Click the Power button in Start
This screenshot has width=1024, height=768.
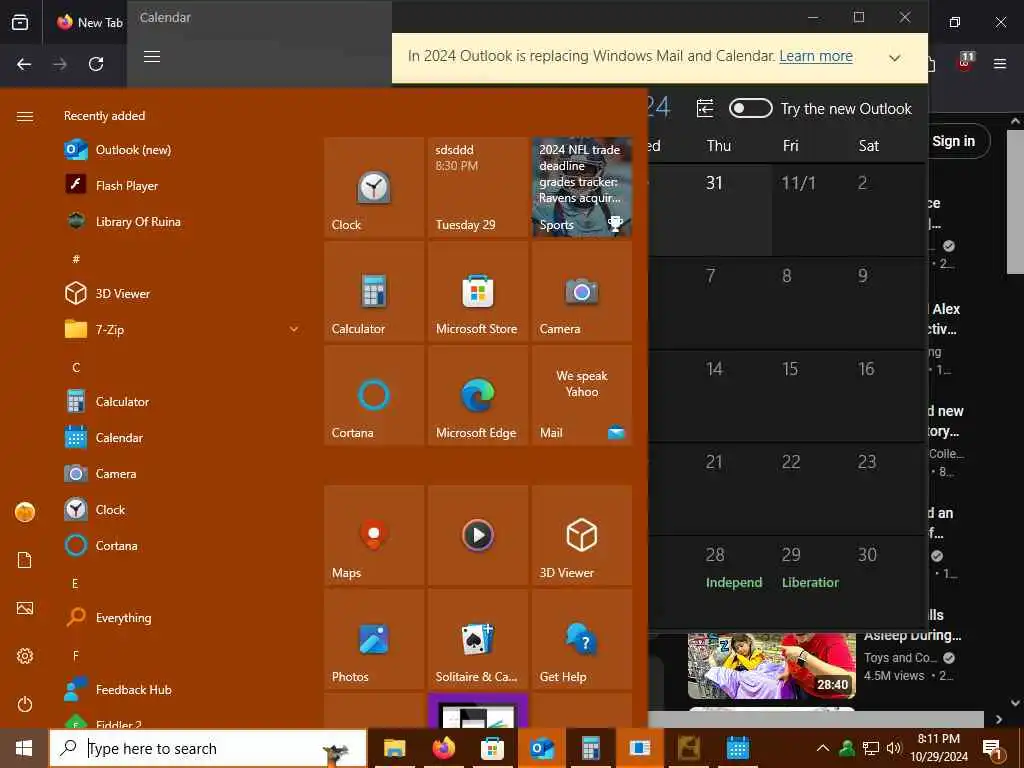pyautogui.click(x=25, y=704)
